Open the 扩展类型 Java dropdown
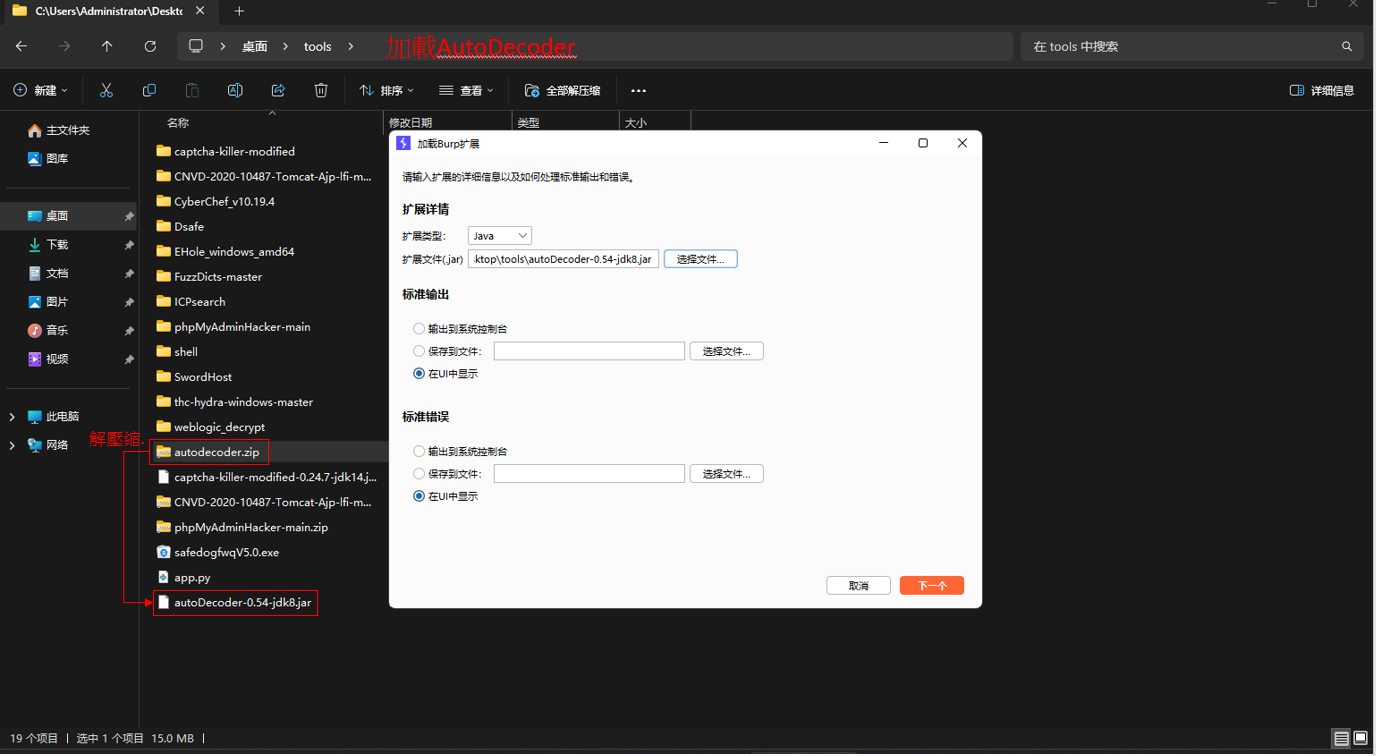Screen dimensions: 1376x756 [499, 236]
